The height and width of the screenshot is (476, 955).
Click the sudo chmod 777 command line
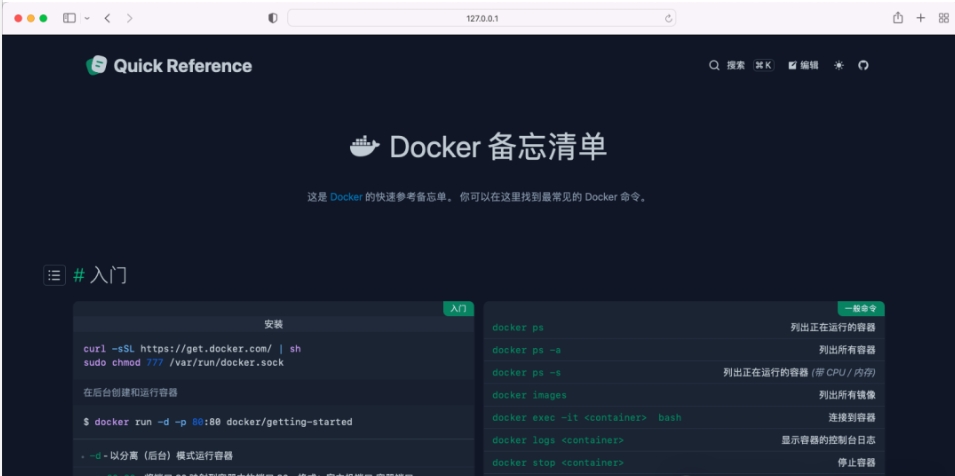(183, 362)
